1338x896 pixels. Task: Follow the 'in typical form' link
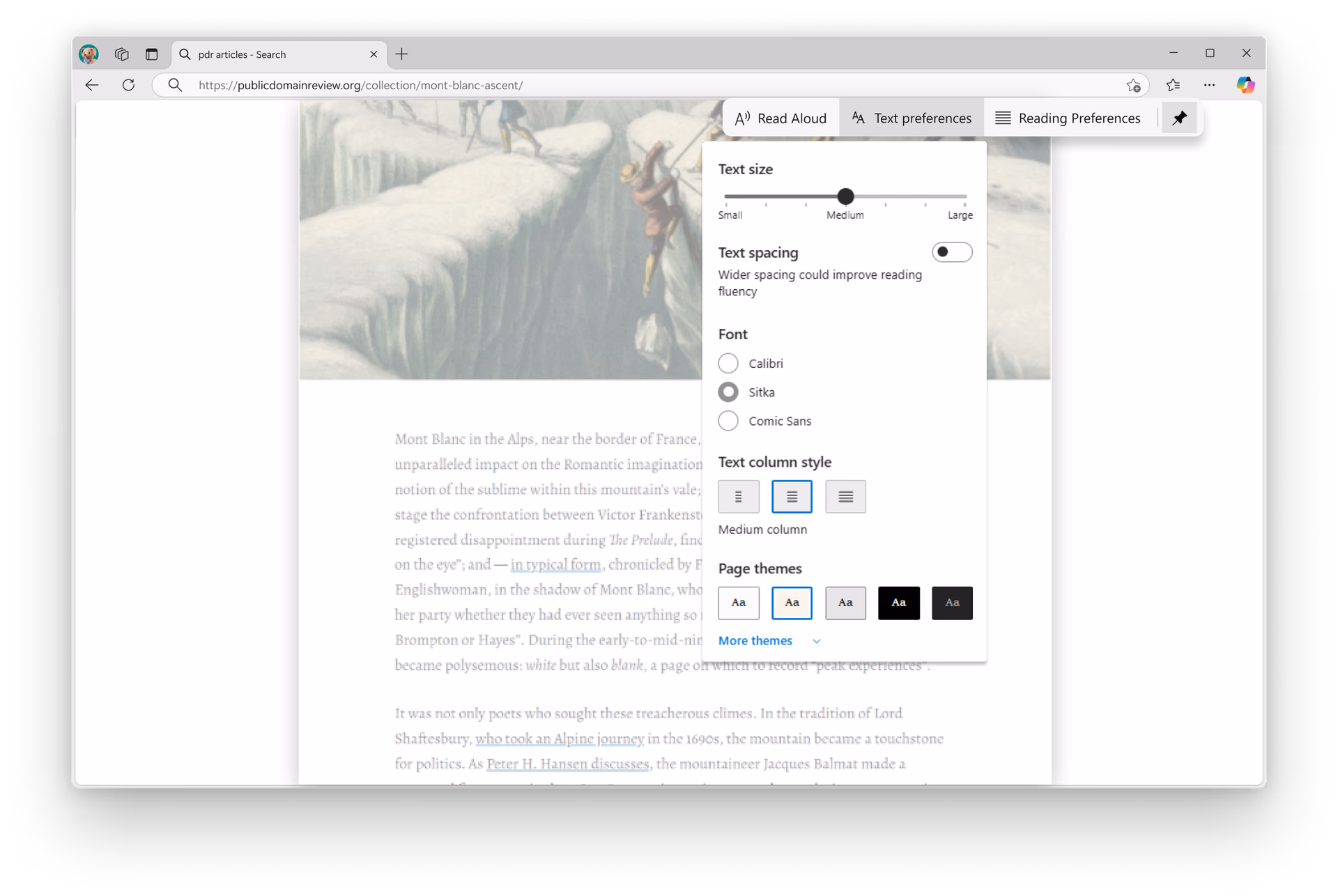(555, 564)
